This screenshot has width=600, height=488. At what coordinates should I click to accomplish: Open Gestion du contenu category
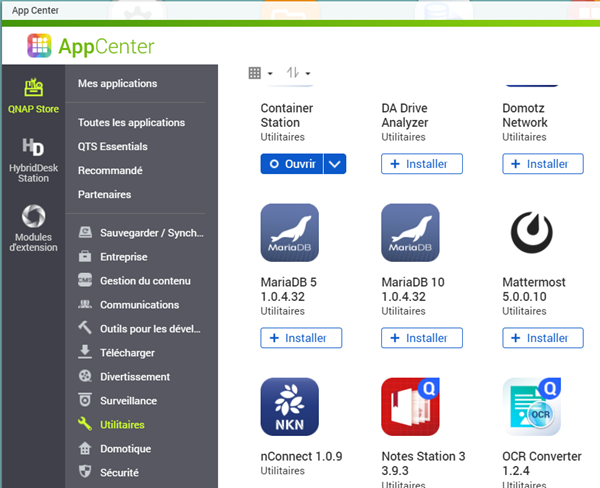point(145,281)
